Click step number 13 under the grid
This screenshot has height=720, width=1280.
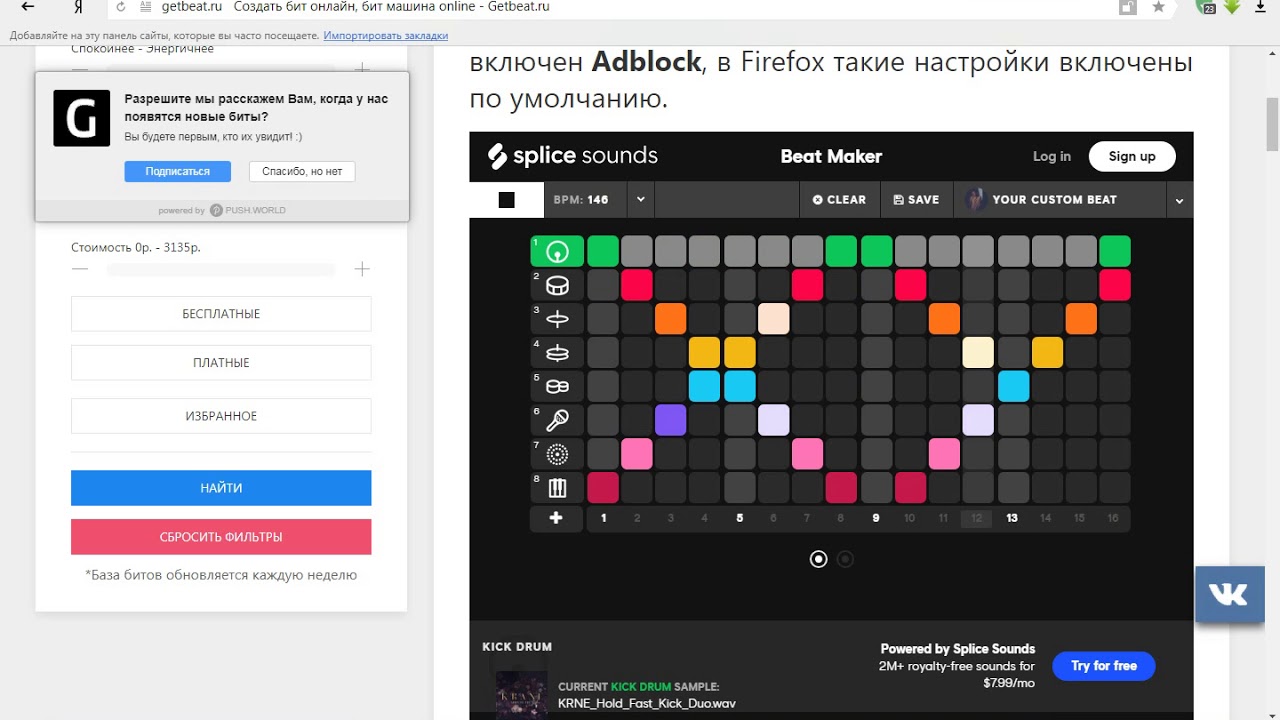coord(1012,518)
